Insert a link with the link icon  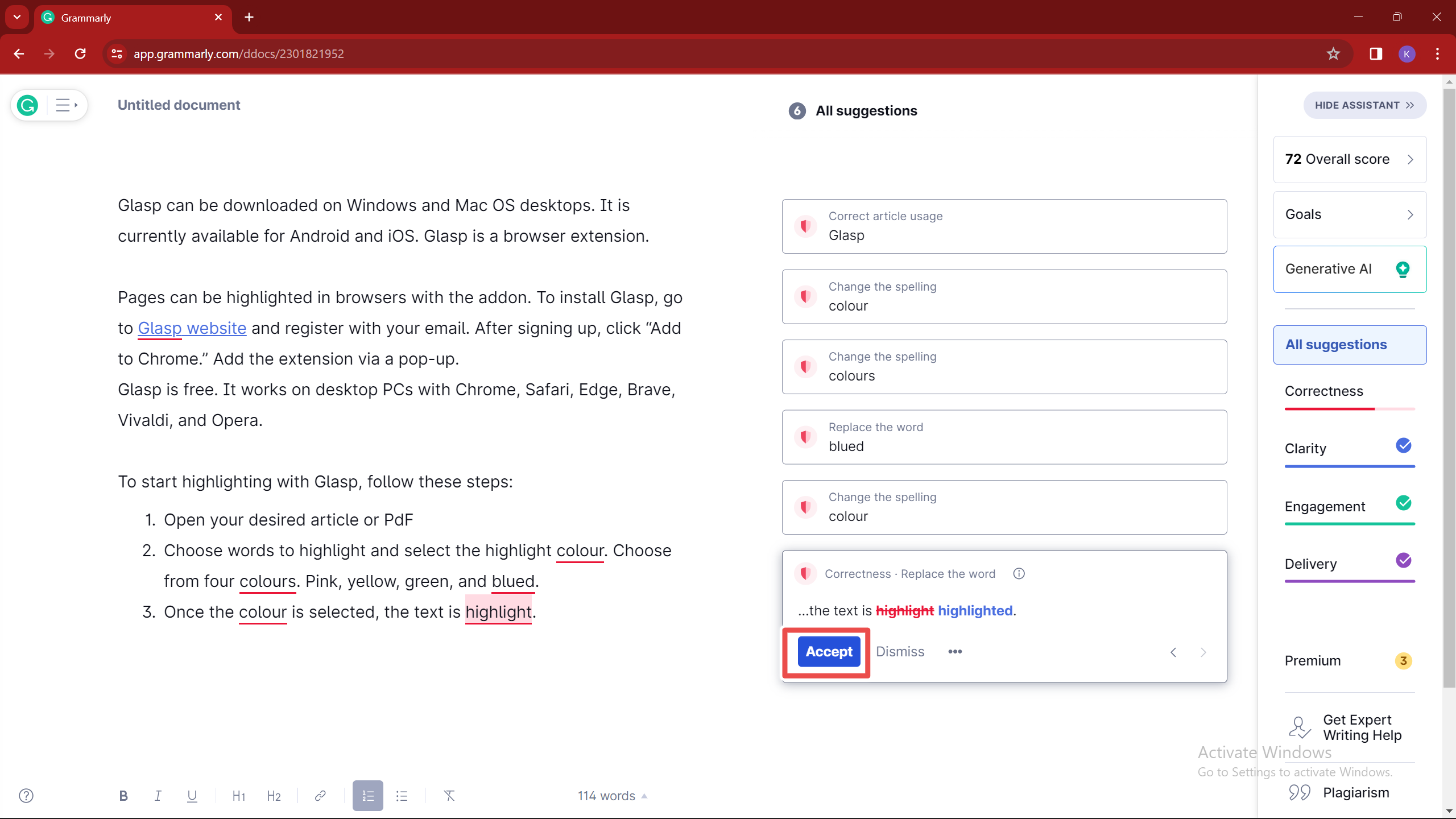(320, 796)
